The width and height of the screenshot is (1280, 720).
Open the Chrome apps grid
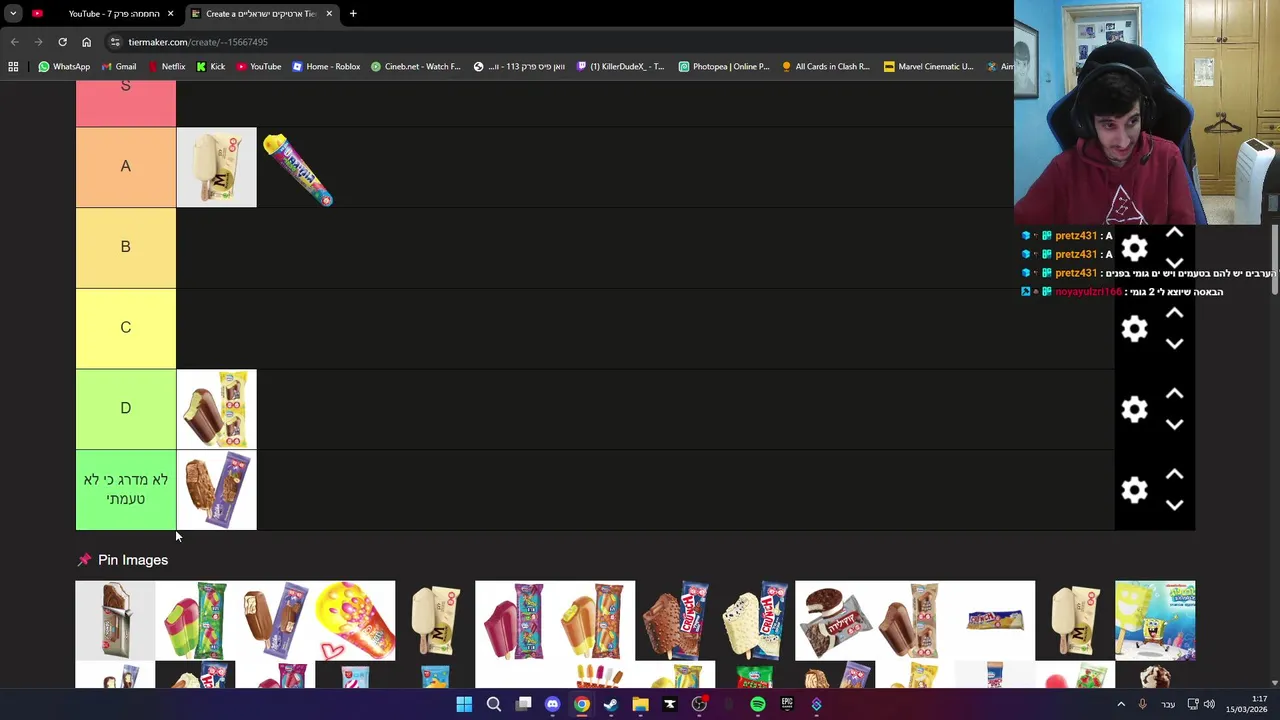click(x=13, y=67)
